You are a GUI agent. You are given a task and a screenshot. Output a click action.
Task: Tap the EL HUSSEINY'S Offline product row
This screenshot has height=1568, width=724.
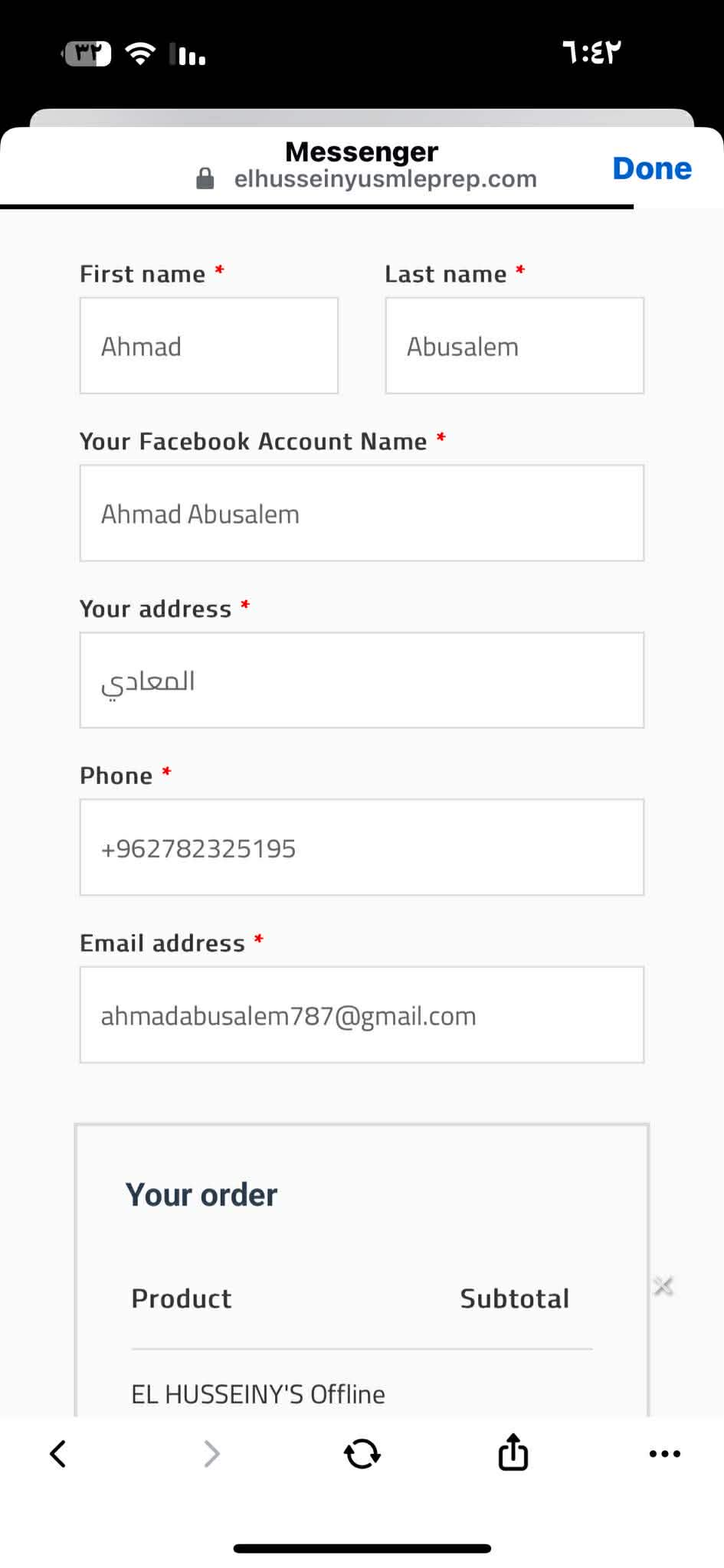(258, 1393)
